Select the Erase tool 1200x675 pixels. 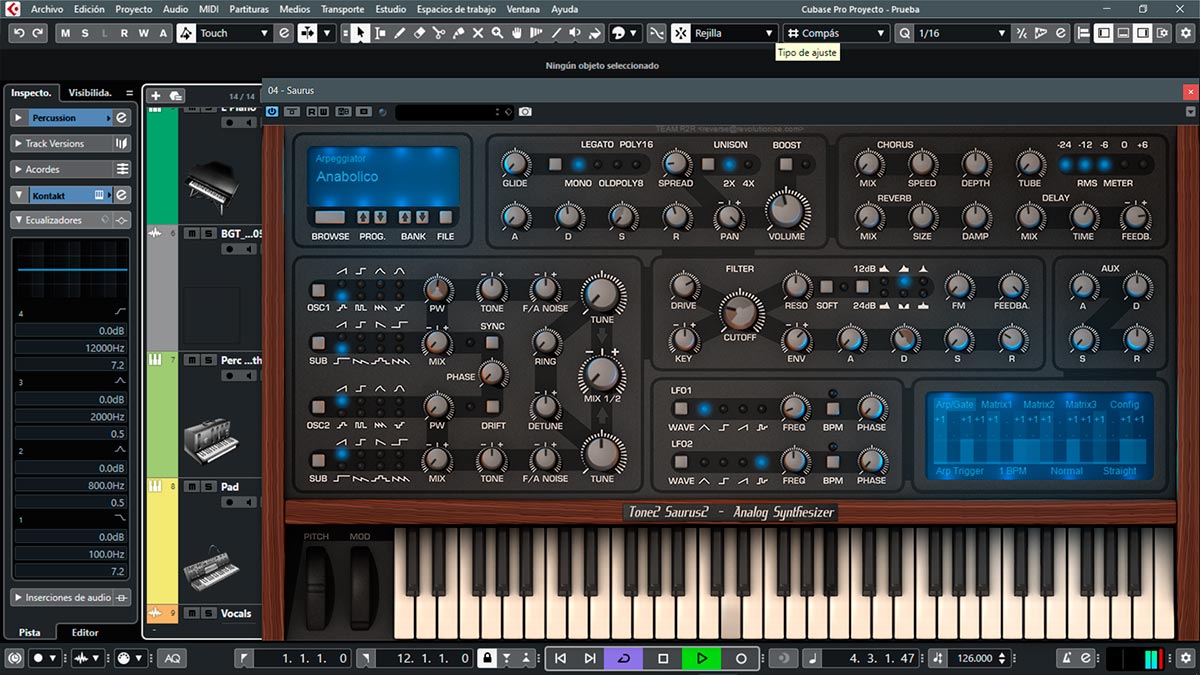pos(420,33)
